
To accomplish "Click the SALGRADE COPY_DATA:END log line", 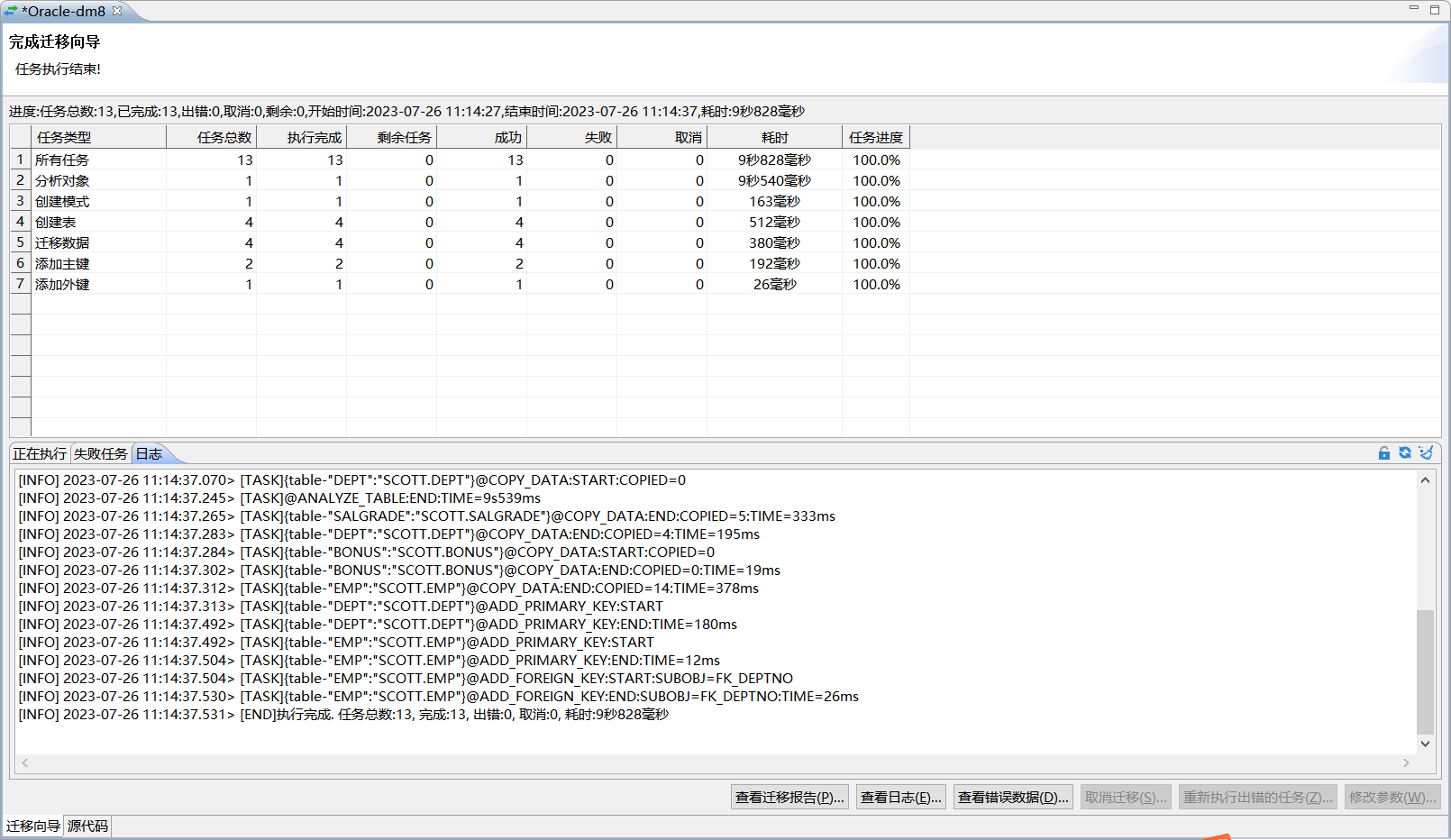I will pos(427,516).
